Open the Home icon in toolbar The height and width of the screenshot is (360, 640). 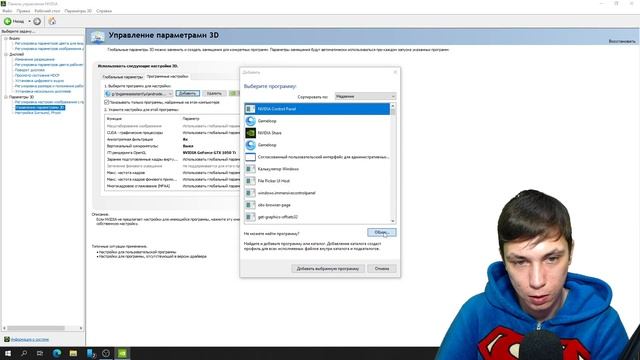[x=52, y=21]
